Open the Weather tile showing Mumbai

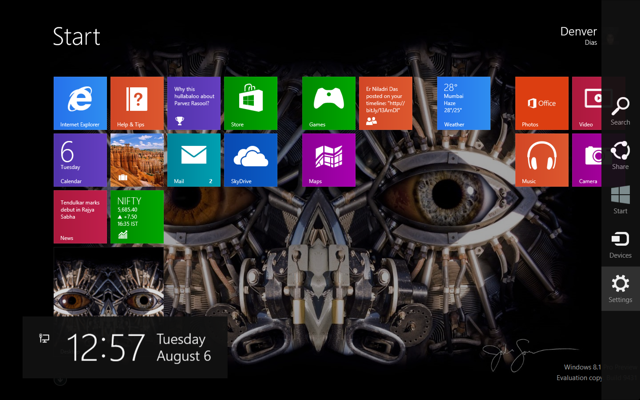click(x=463, y=103)
